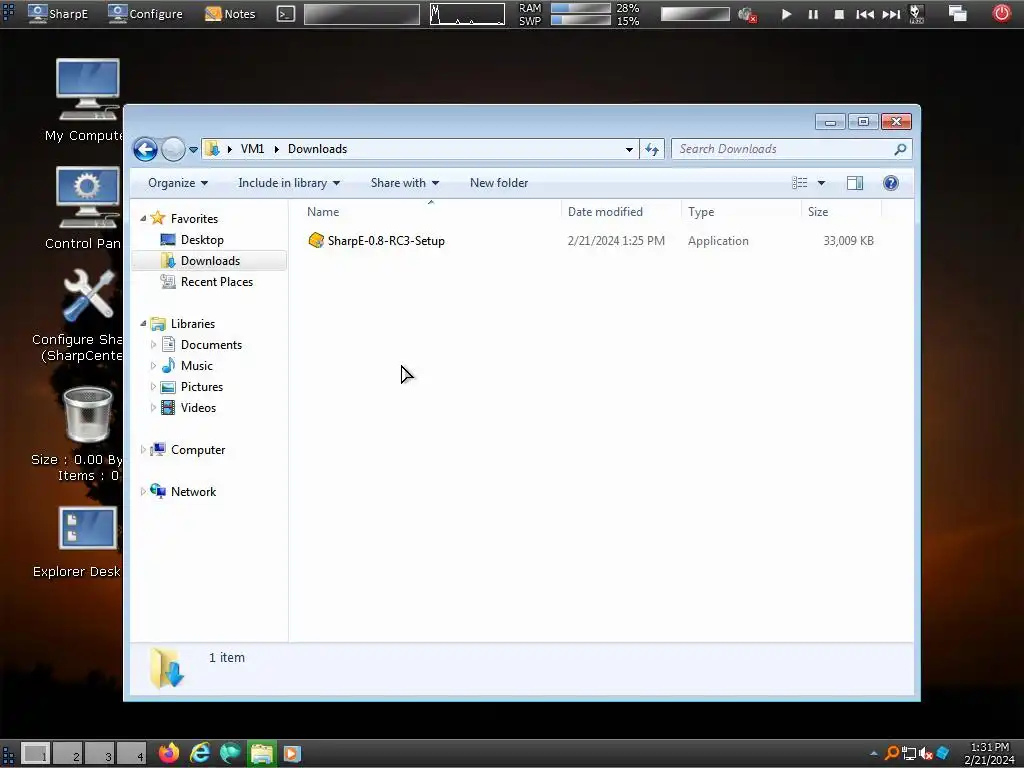Launch the terminal icon in top bar

click(x=286, y=14)
